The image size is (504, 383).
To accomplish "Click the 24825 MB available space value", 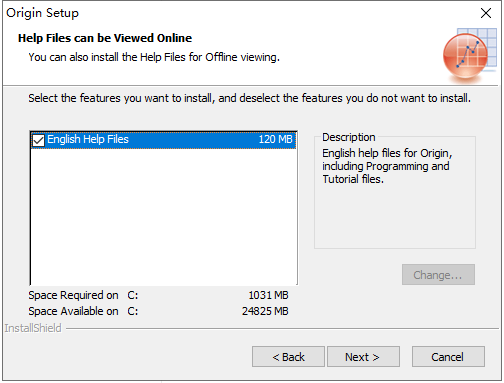I will tap(265, 311).
